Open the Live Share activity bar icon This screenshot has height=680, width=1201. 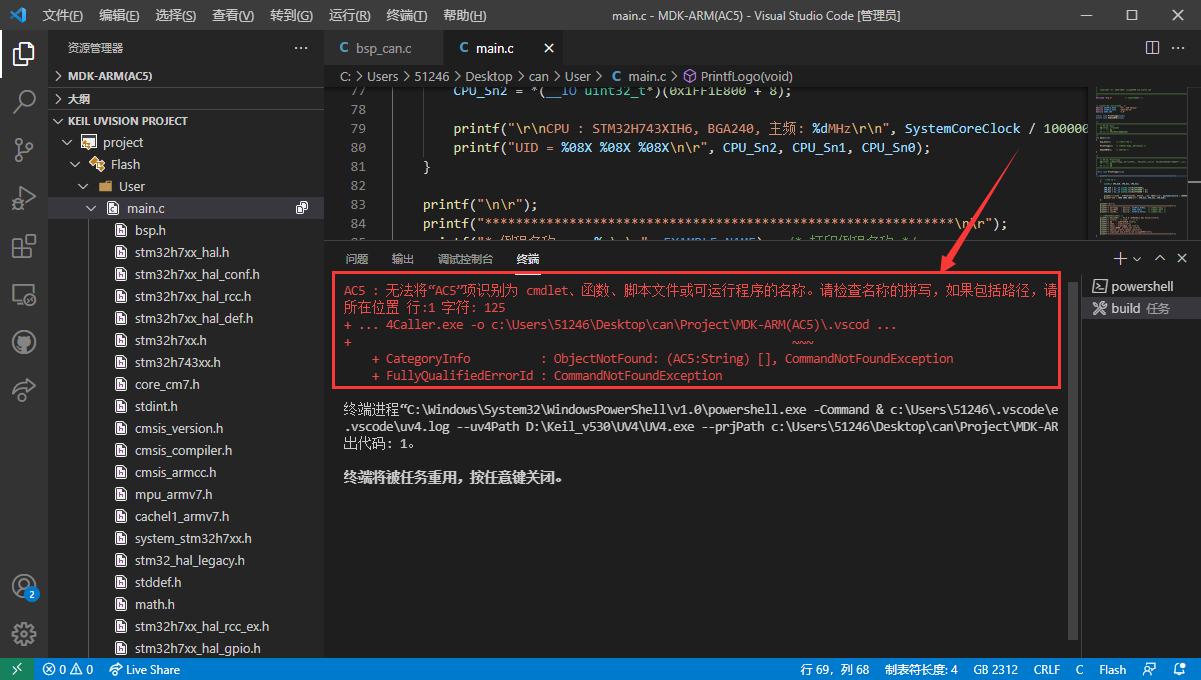point(24,390)
